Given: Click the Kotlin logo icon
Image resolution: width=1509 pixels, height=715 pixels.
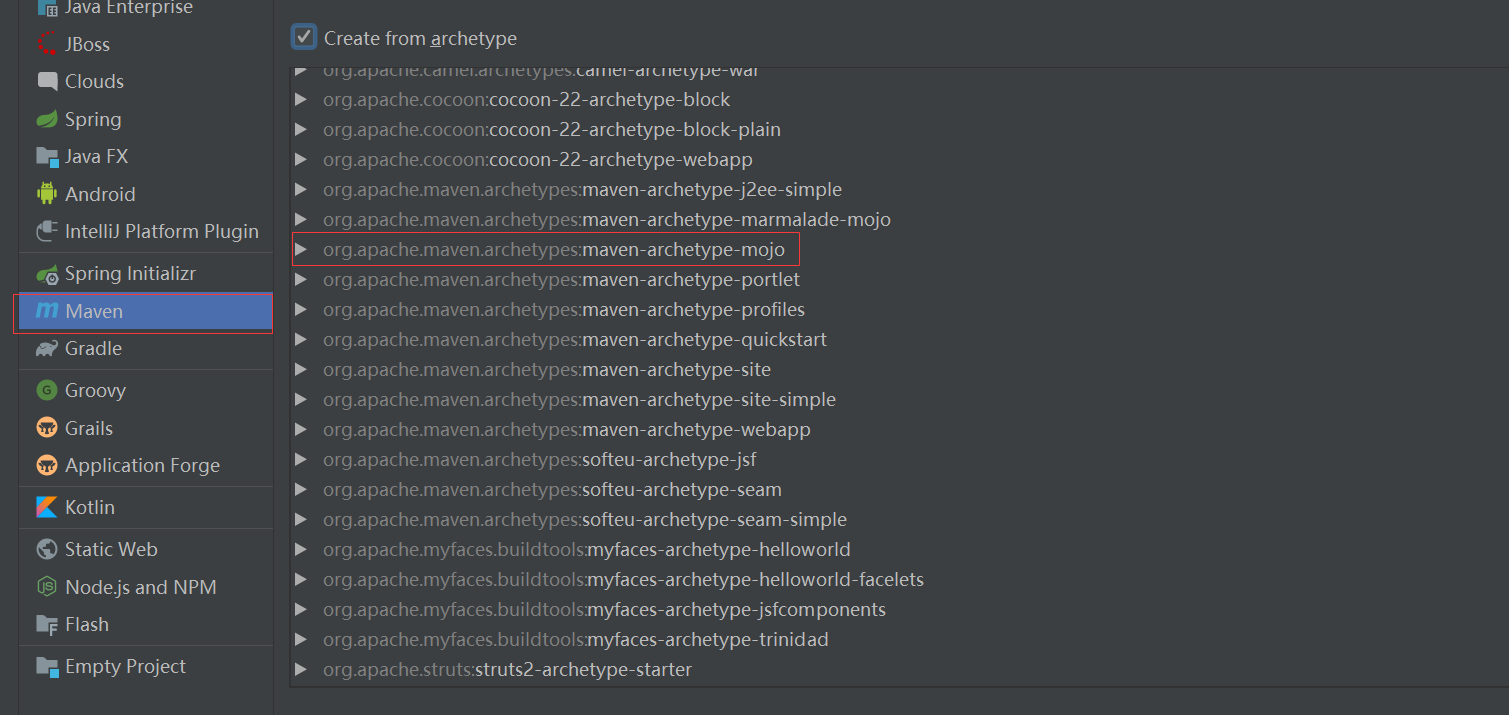Looking at the screenshot, I should [47, 507].
